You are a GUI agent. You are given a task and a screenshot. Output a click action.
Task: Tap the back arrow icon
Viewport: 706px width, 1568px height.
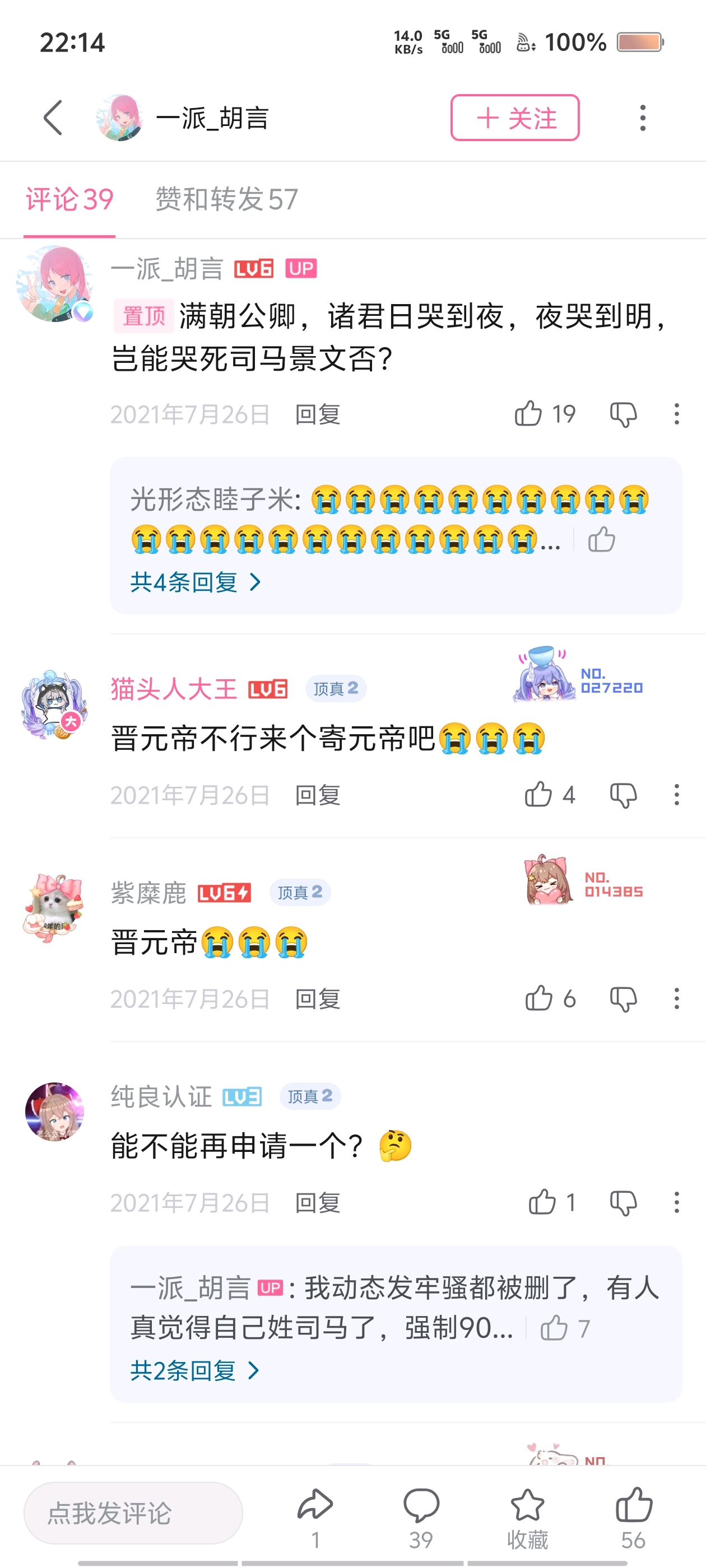tap(53, 118)
